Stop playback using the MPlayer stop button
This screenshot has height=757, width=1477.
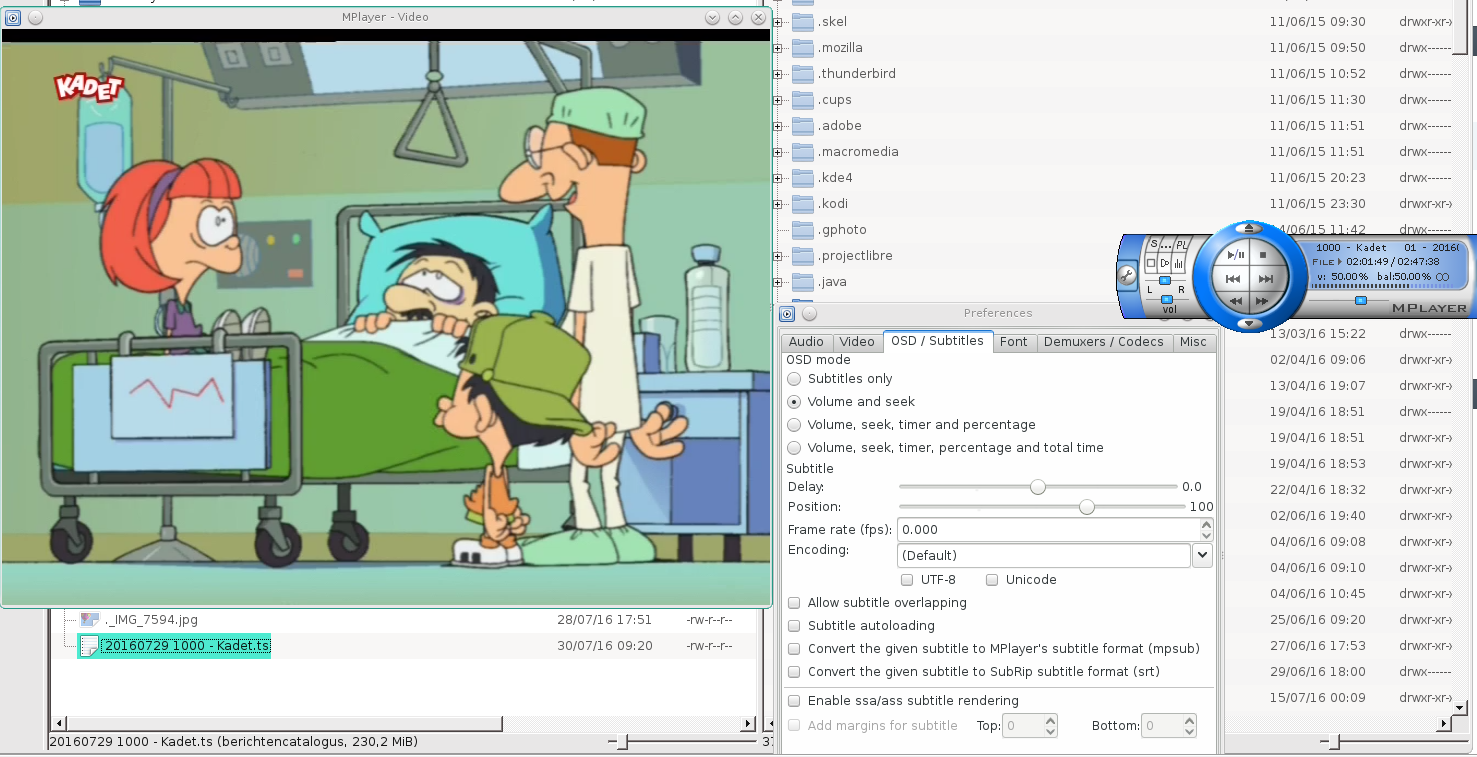(1263, 255)
